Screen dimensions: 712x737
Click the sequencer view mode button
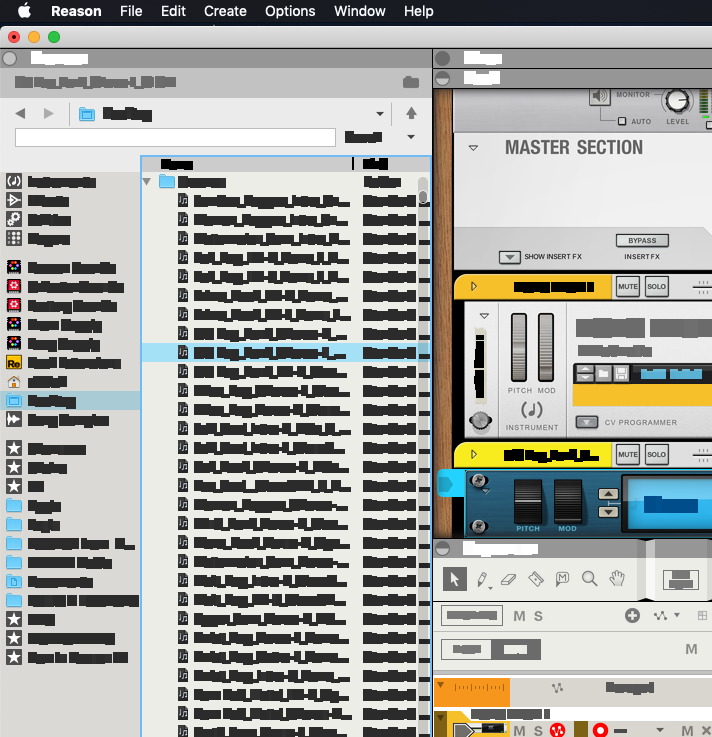click(681, 580)
